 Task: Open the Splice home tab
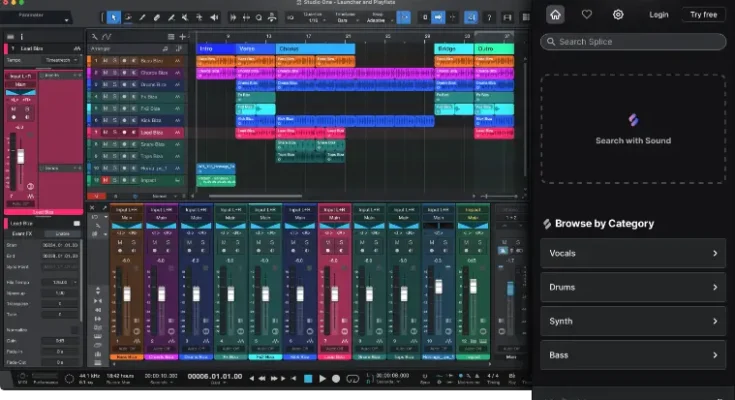tap(556, 14)
